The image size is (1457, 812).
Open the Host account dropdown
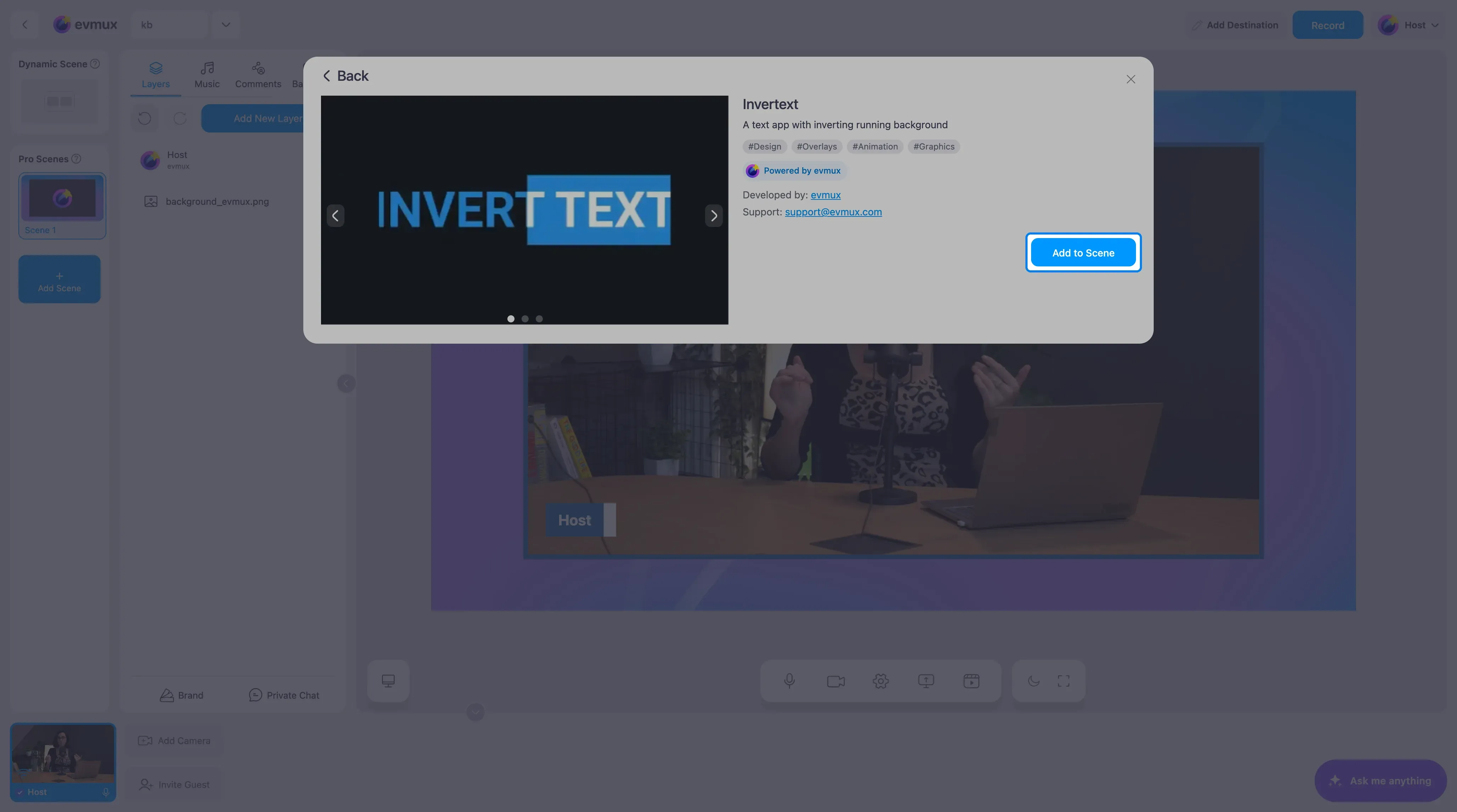point(1408,25)
